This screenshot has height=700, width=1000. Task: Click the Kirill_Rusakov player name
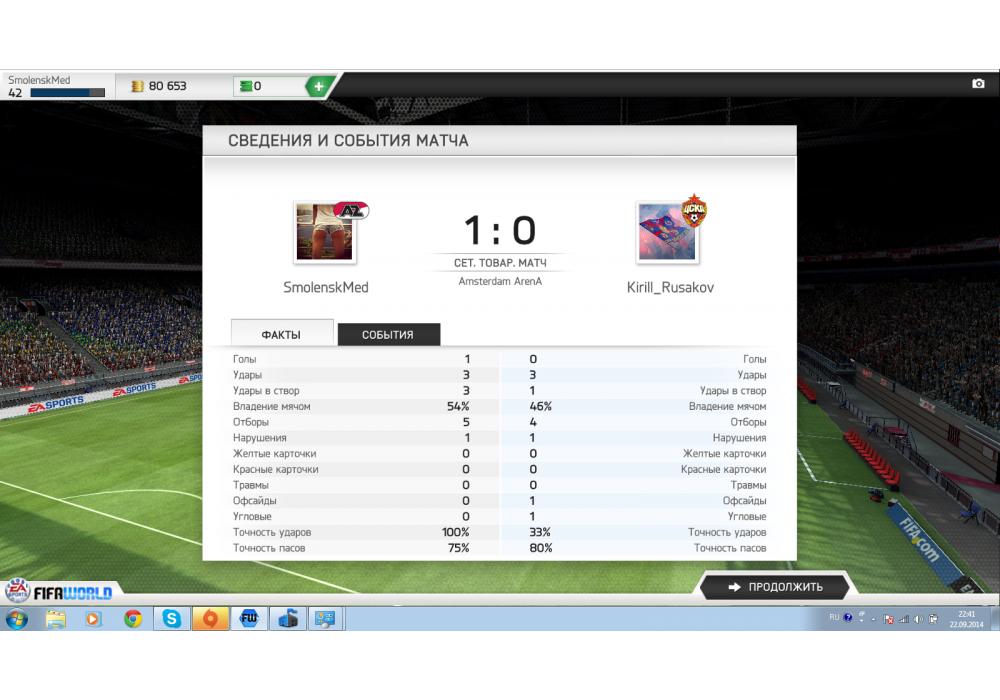pos(670,288)
